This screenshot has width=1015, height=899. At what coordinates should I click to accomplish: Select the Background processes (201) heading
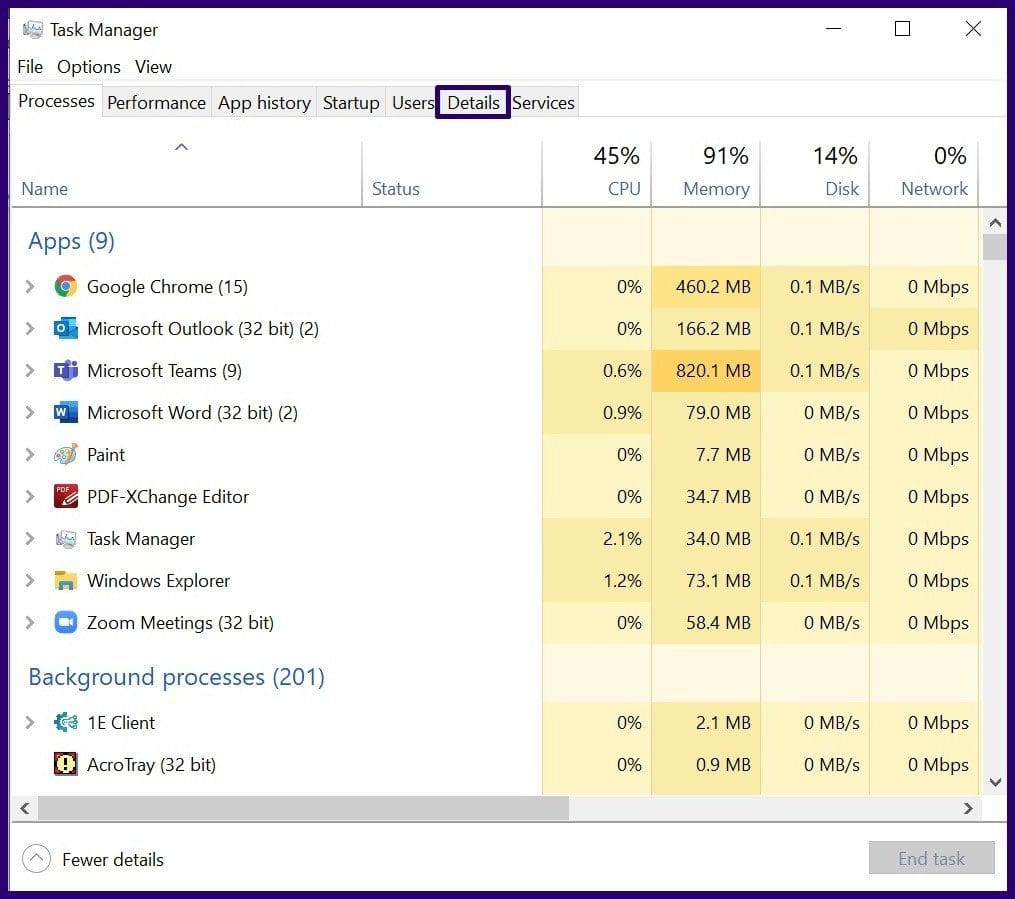point(176,677)
